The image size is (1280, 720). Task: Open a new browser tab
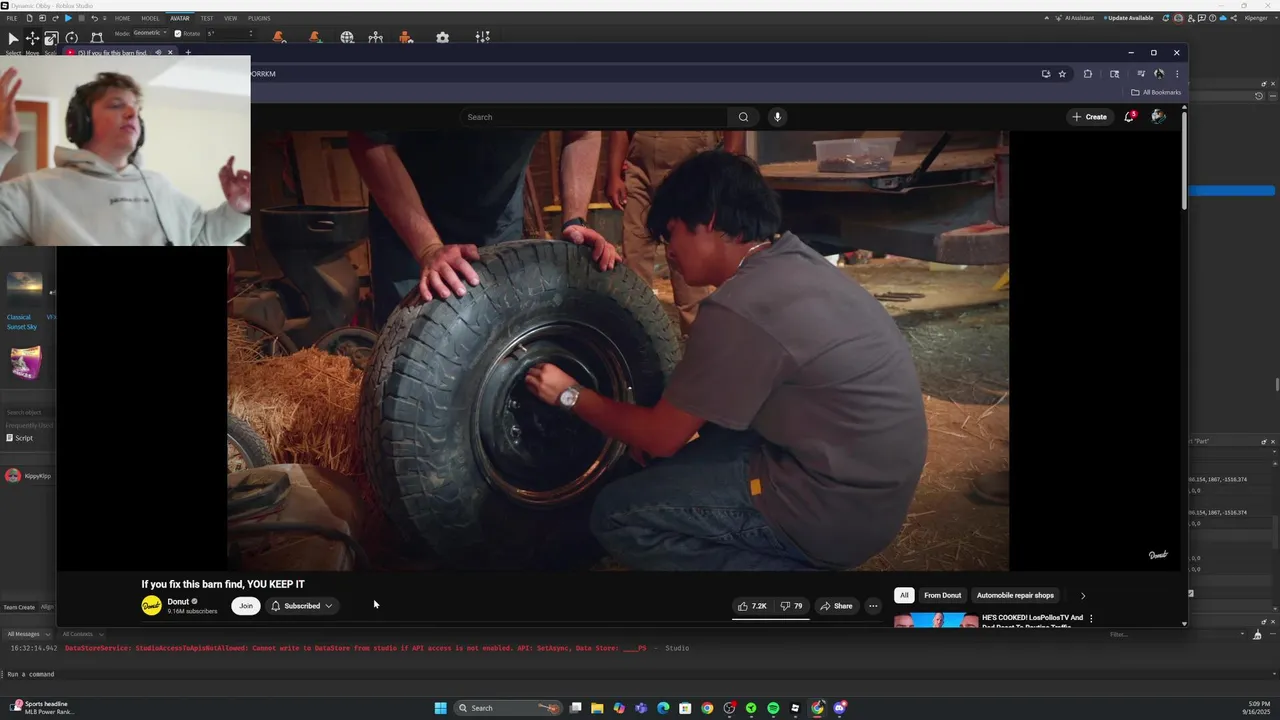click(x=187, y=52)
